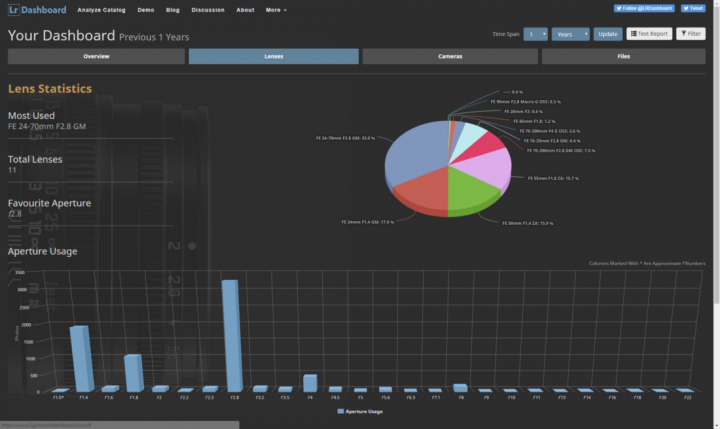Click the FE 70-200mm F4 G OSS label
This screenshot has height=429, width=720.
click(x=550, y=131)
